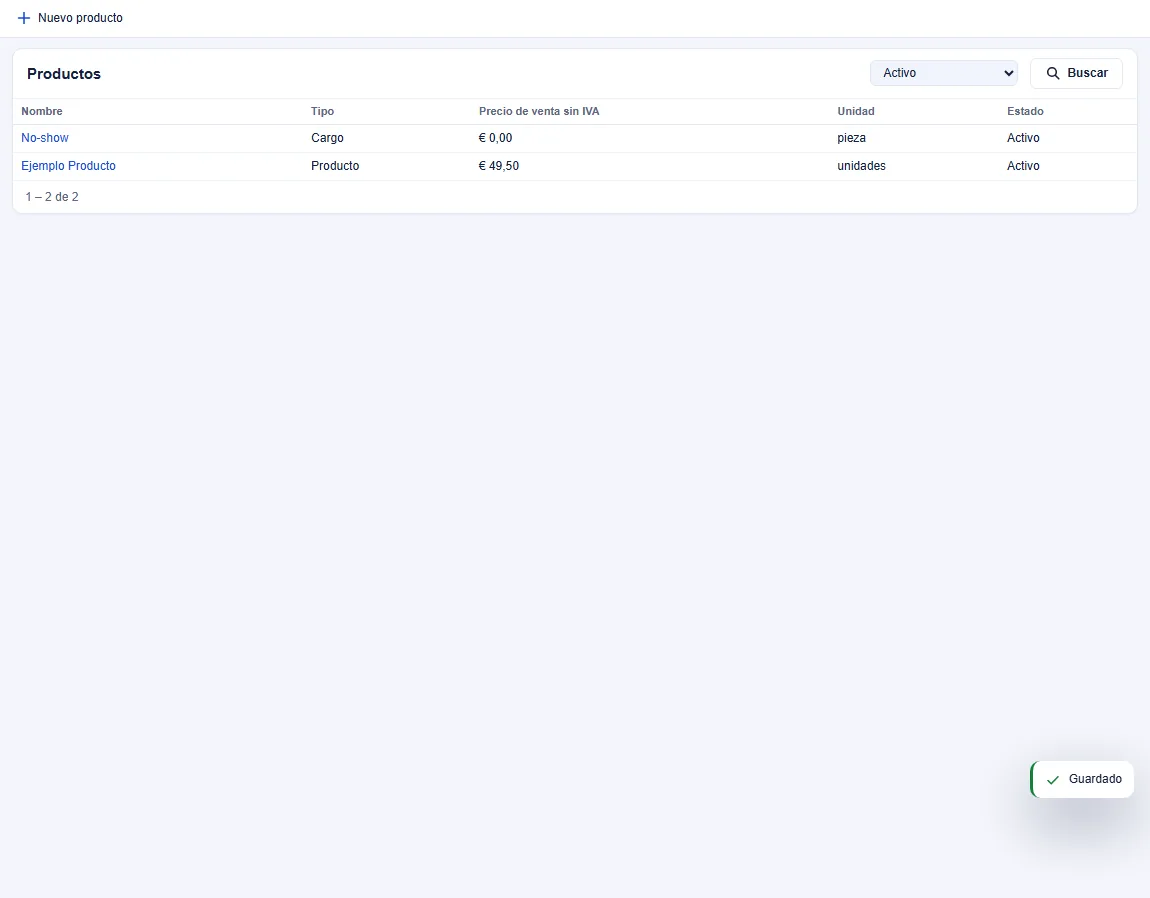Click the plus icon for Nuevo producto
This screenshot has width=1150, height=898.
(x=23, y=18)
